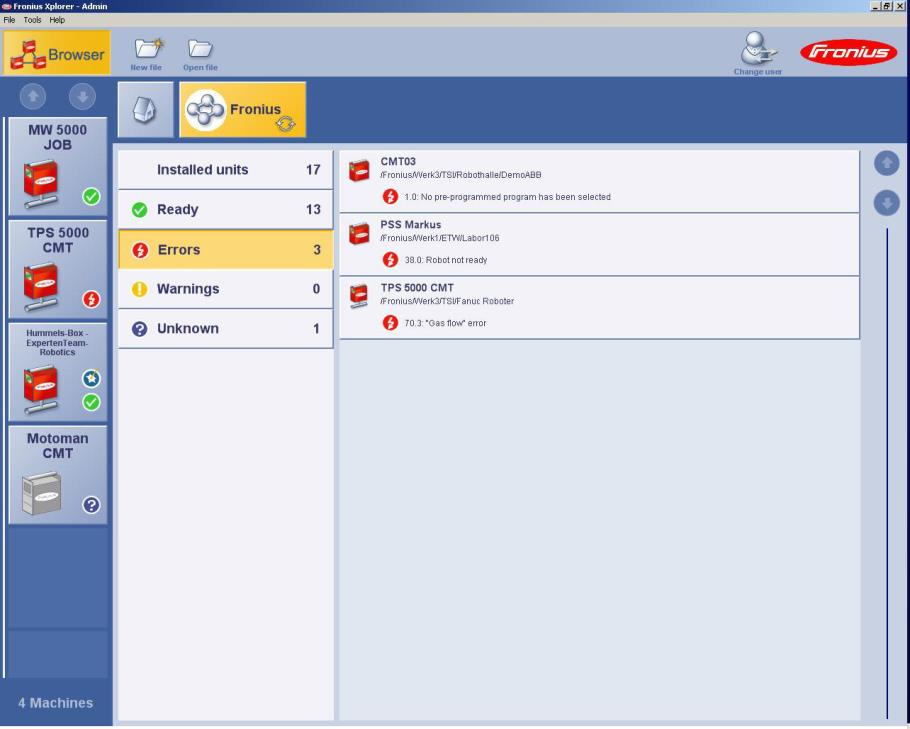Click welder icon of TPS 5000 CMT list entry
Image resolution: width=910 pixels, height=729 pixels.
point(359,297)
